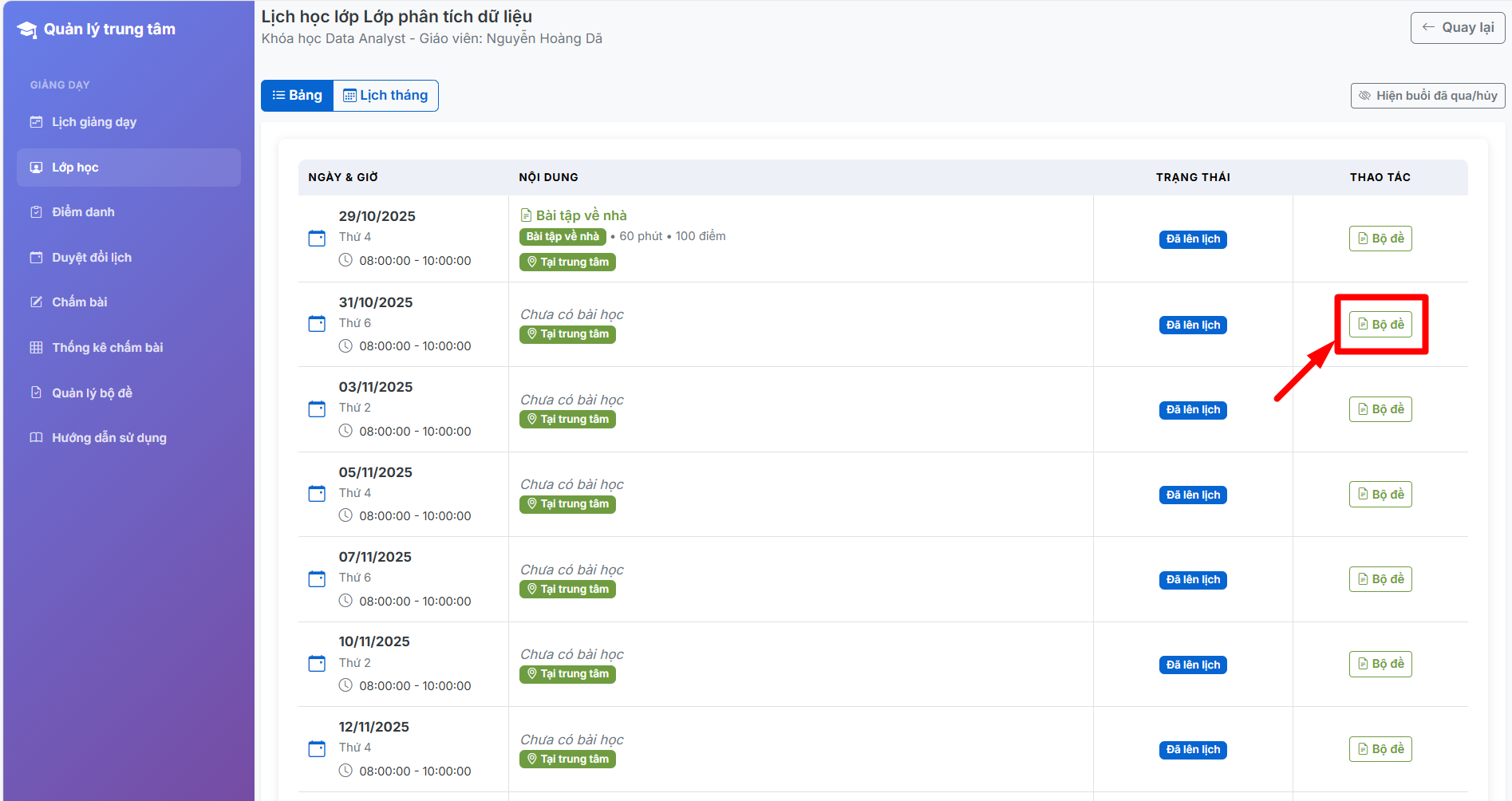
Task: Click the graduation cap logo icon
Action: (x=27, y=30)
